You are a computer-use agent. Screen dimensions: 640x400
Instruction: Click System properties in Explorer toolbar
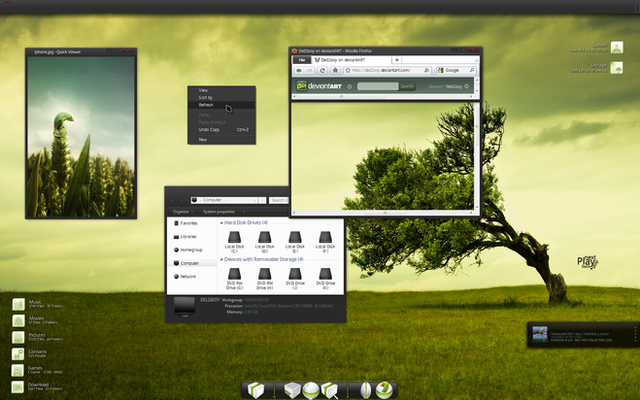[219, 212]
